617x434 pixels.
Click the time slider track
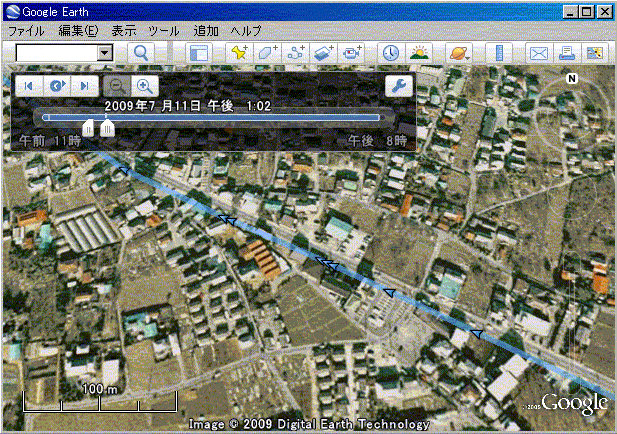(x=212, y=117)
